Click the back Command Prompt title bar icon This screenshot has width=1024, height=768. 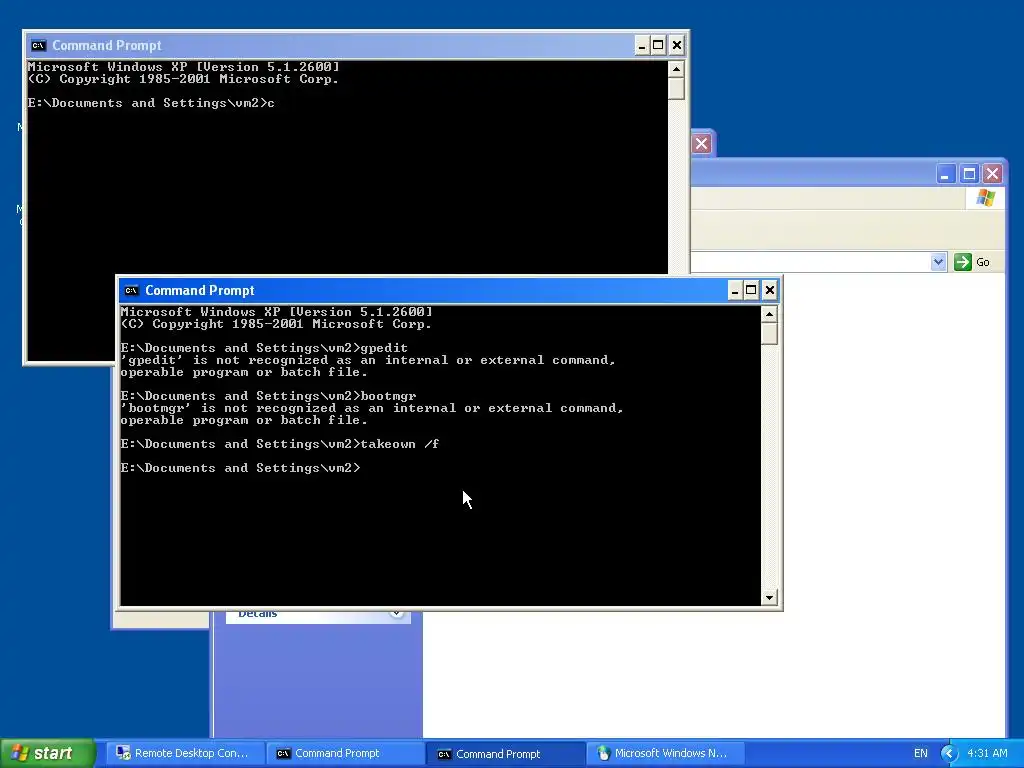pos(39,46)
